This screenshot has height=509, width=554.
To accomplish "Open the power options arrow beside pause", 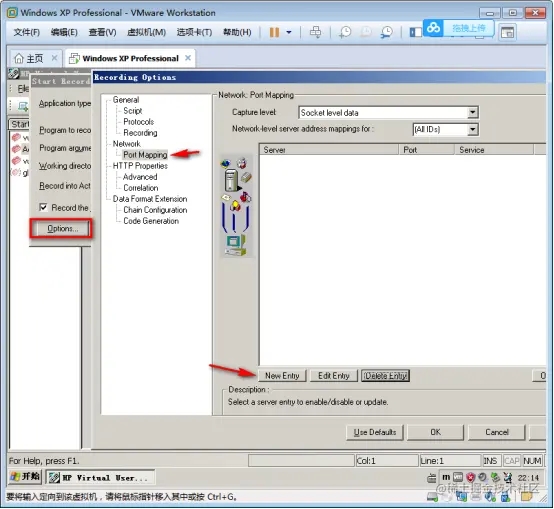I will [289, 32].
